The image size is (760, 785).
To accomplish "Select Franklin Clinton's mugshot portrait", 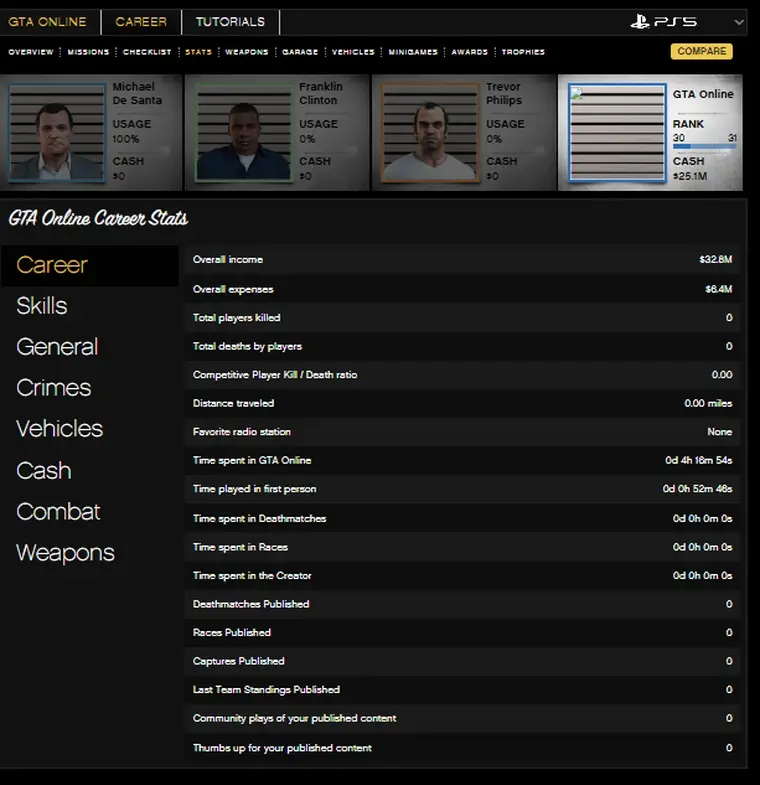I will point(244,133).
